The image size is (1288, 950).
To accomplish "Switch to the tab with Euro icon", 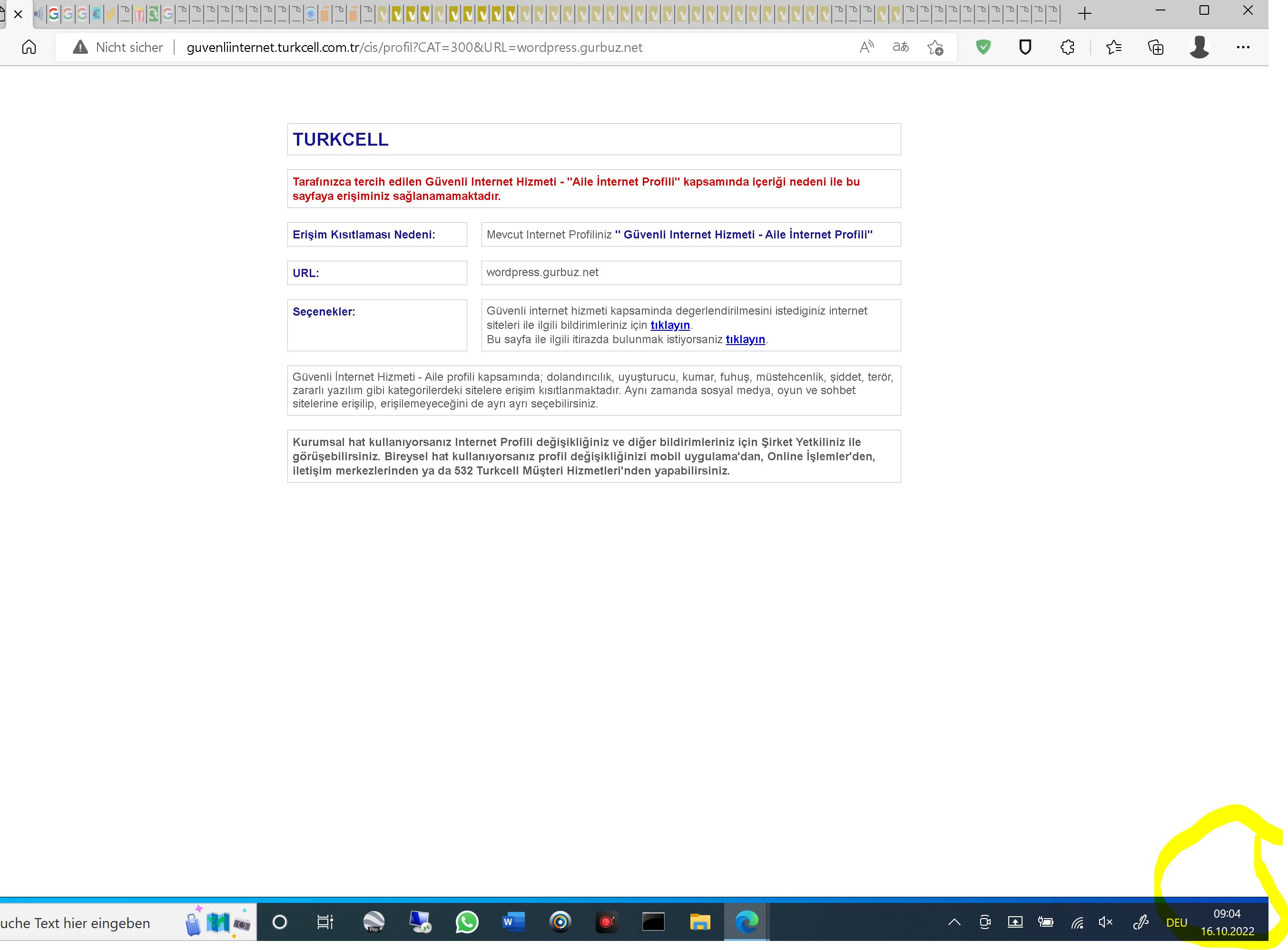I will [x=97, y=14].
